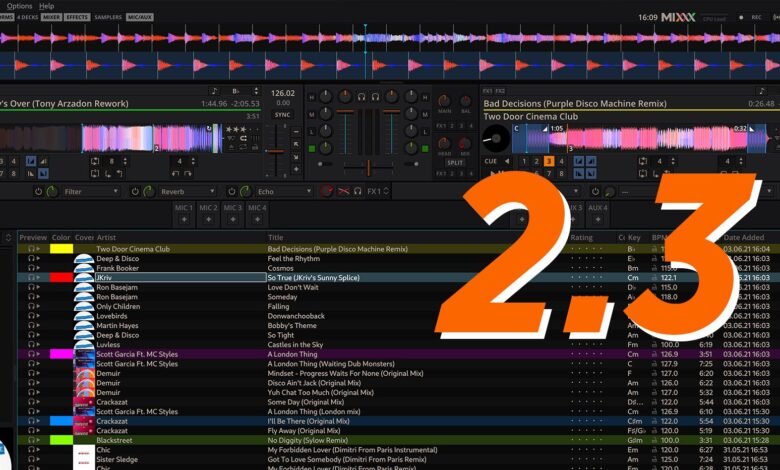The height and width of the screenshot is (470, 780).
Task: Click right deck reverse arrow icon
Action: tap(507, 161)
